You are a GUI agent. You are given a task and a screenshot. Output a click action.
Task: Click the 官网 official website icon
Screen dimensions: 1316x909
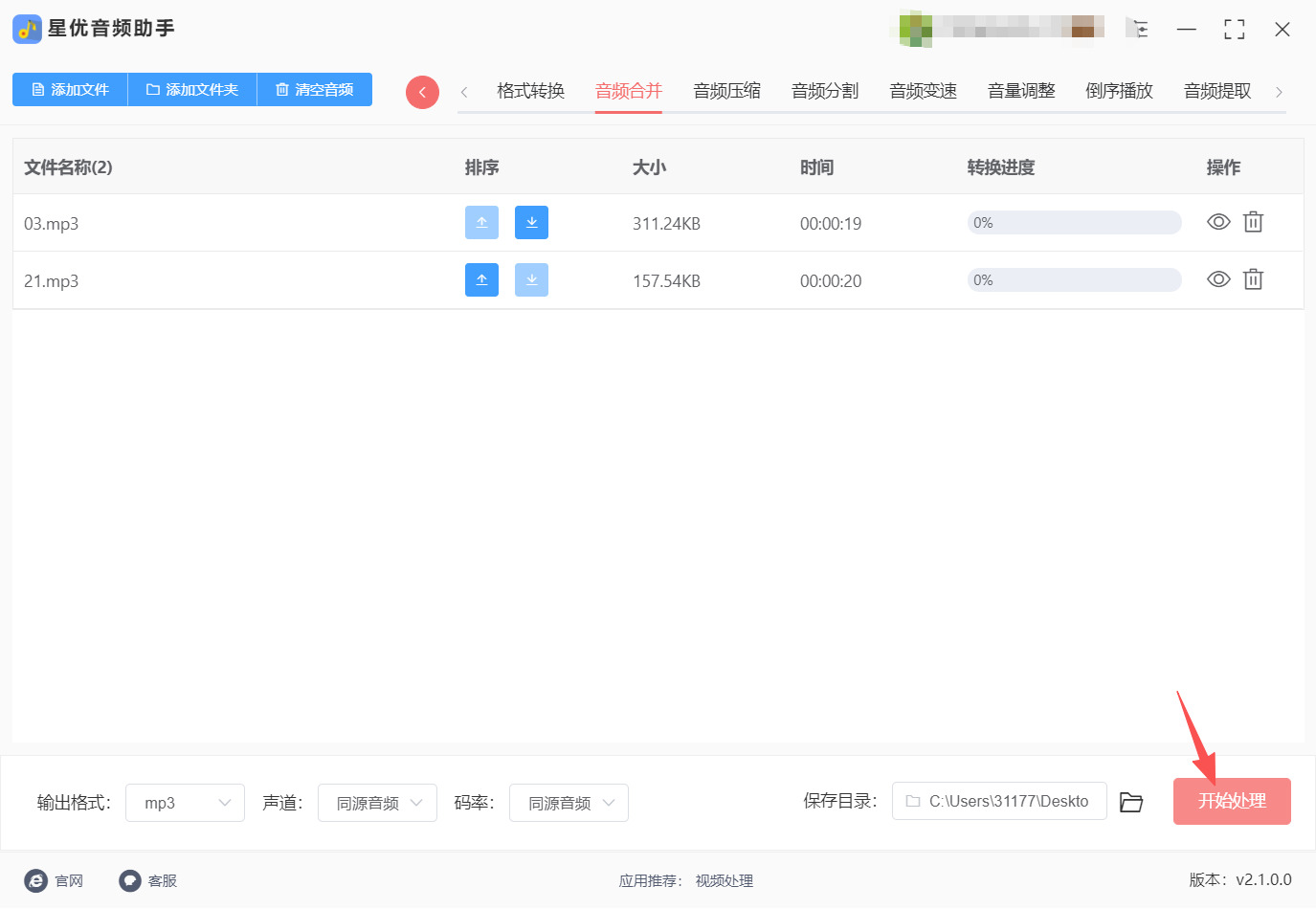35,880
